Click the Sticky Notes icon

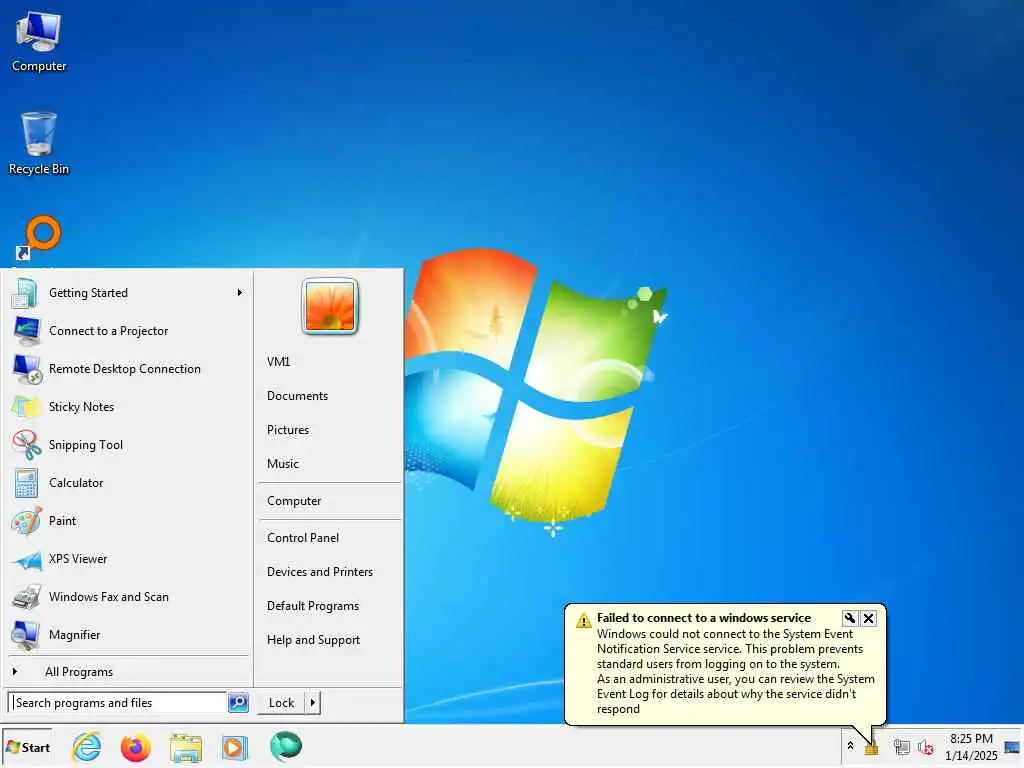point(26,407)
